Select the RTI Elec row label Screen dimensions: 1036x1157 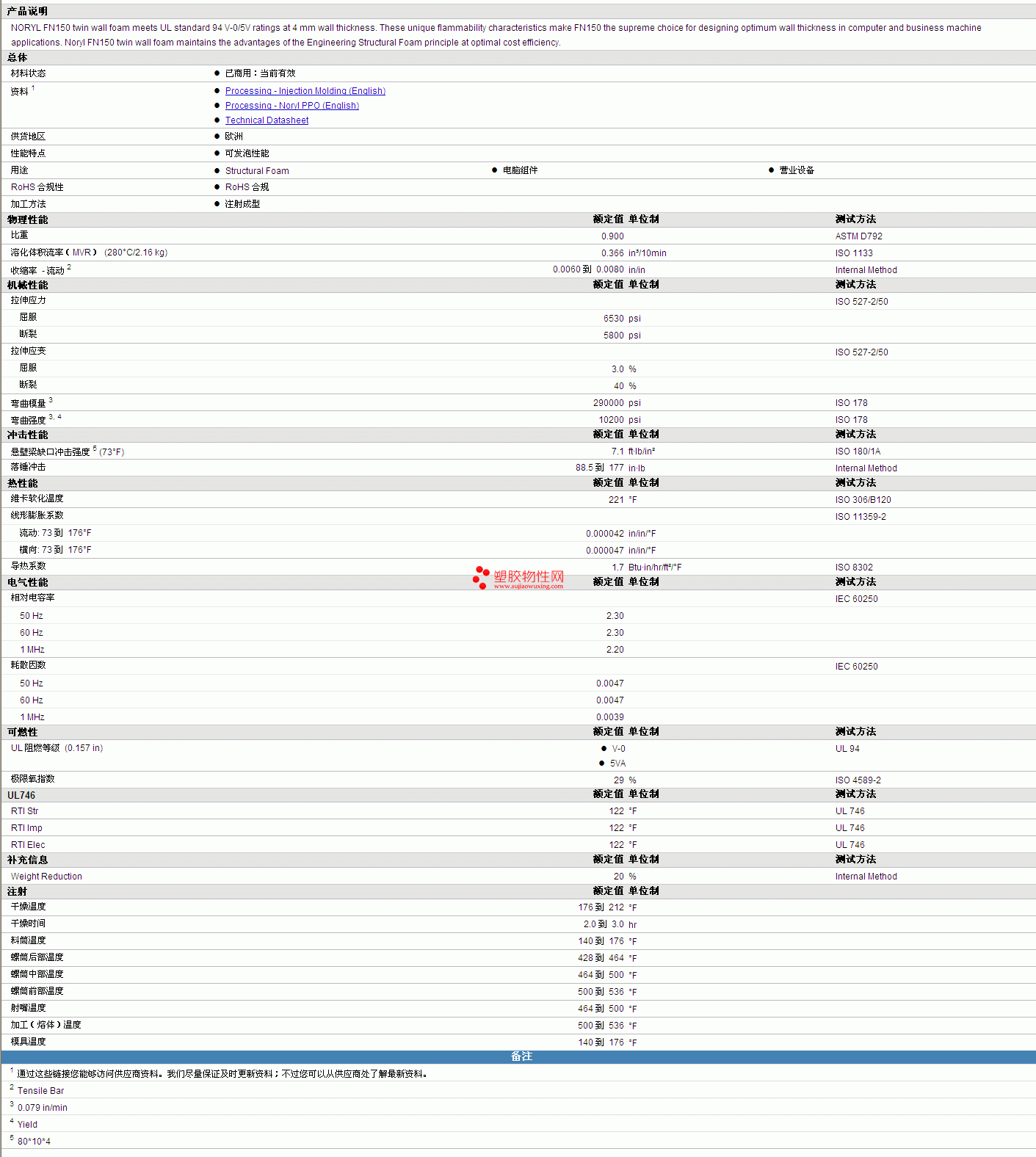pyautogui.click(x=28, y=845)
